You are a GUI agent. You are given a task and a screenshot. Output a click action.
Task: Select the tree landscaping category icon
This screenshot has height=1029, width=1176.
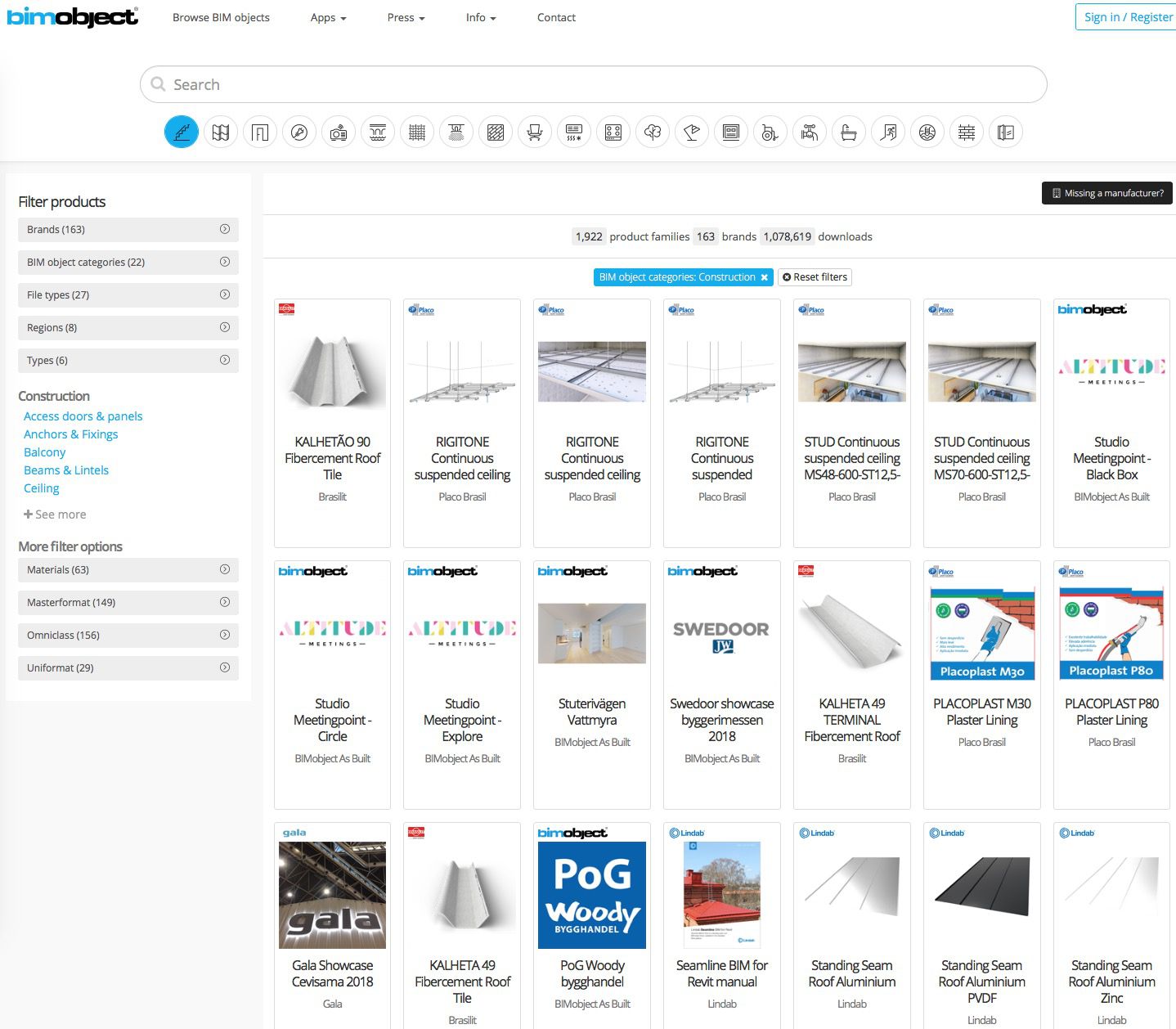(x=652, y=131)
